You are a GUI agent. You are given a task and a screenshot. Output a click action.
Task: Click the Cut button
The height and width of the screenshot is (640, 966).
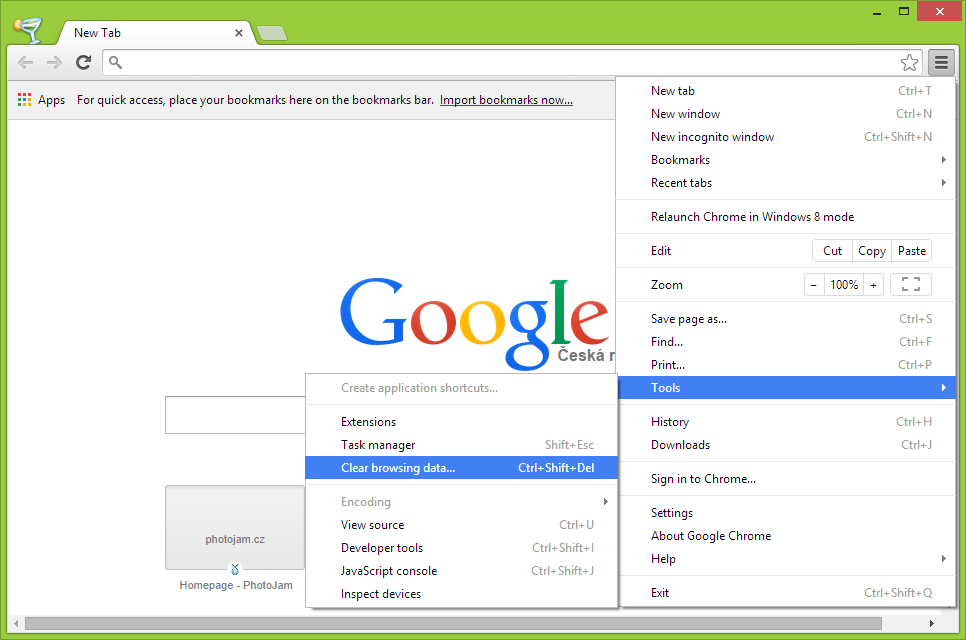point(832,251)
